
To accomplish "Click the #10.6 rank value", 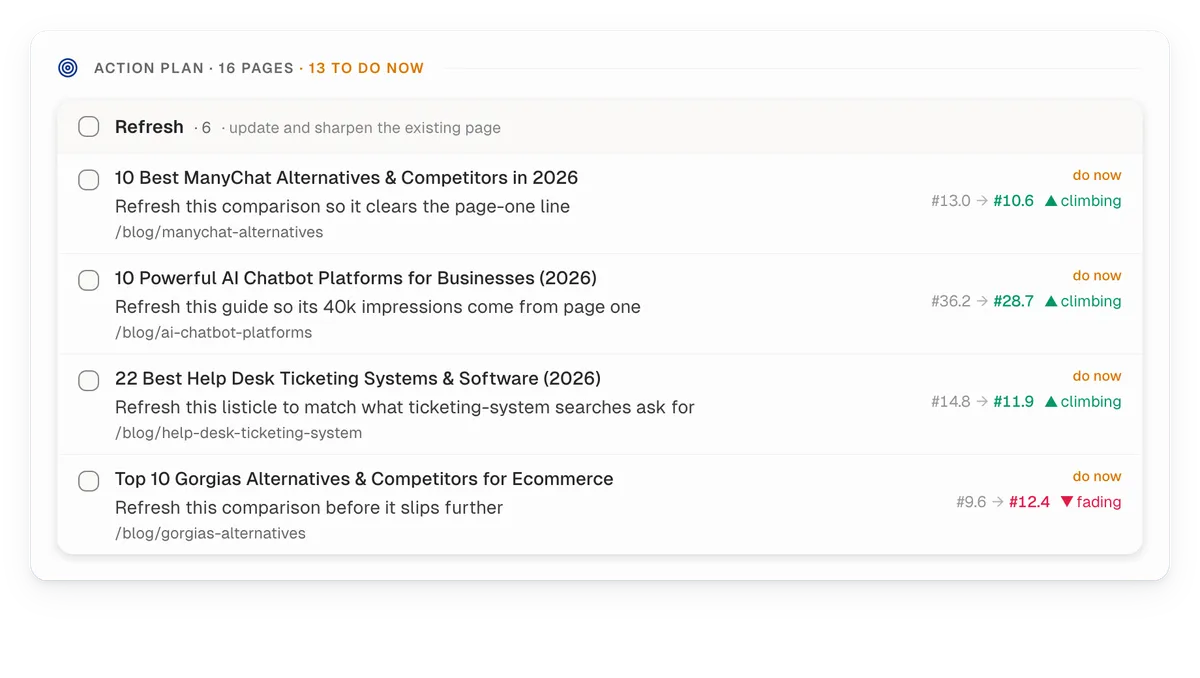I will click(1013, 201).
